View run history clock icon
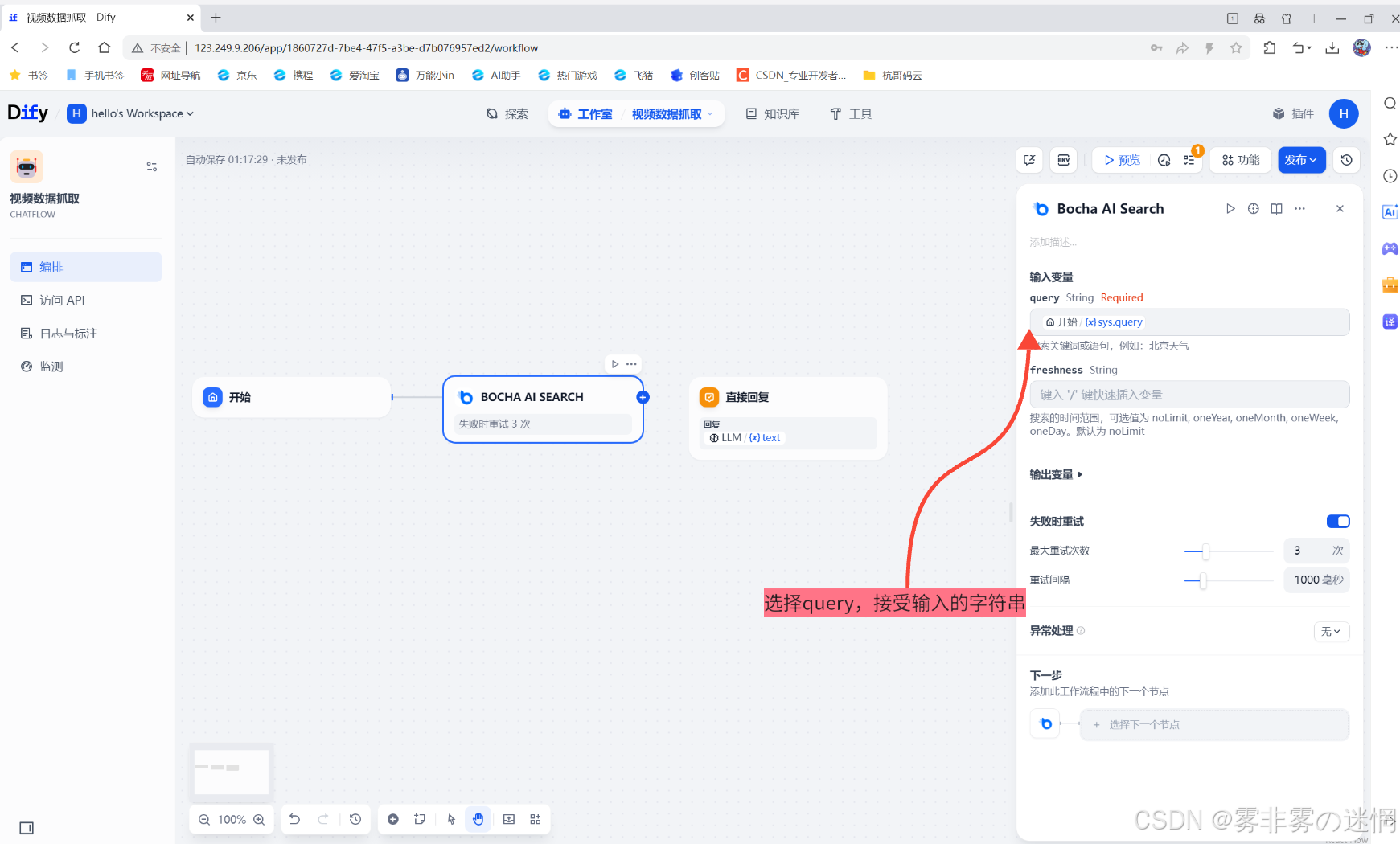 tap(1164, 160)
